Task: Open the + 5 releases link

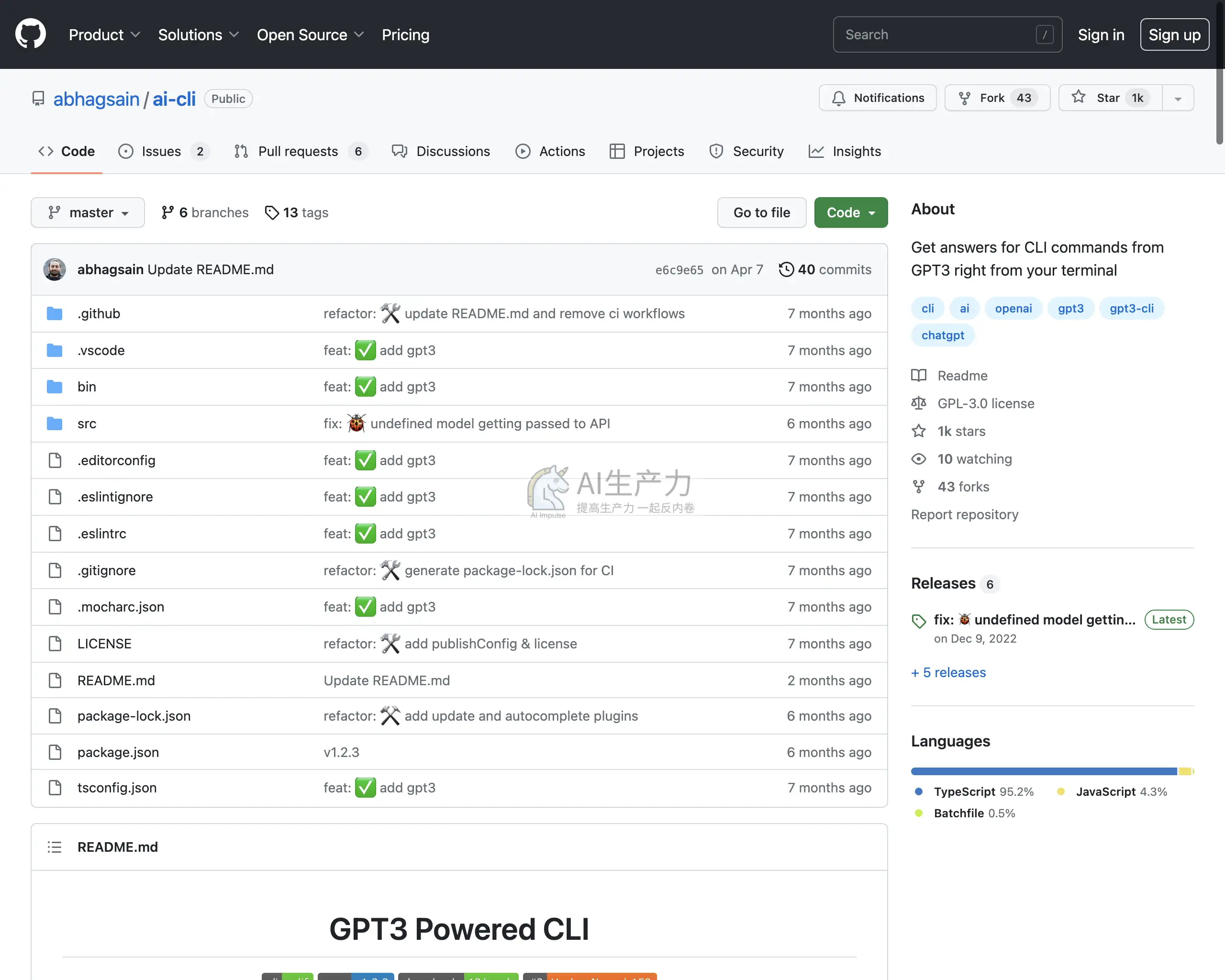Action: (949, 673)
